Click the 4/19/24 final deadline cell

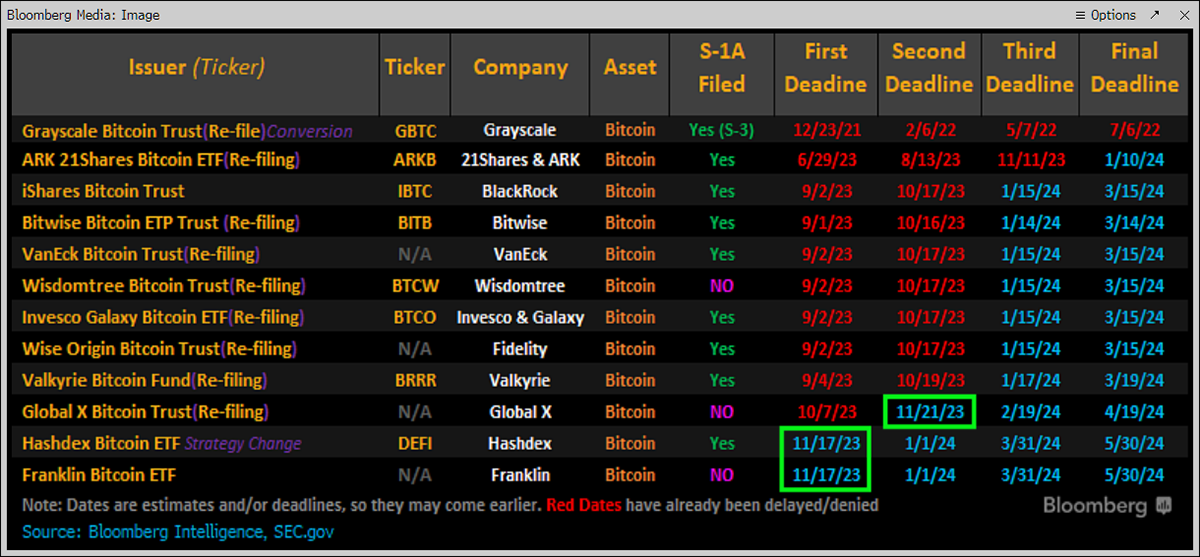1134,412
